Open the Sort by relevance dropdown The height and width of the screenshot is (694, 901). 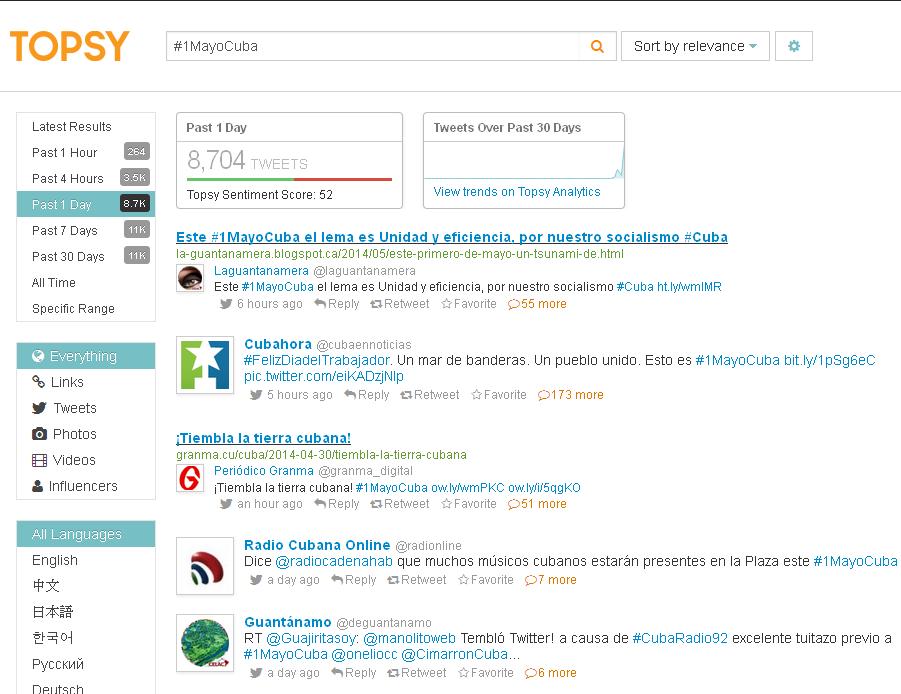pyautogui.click(x=694, y=46)
